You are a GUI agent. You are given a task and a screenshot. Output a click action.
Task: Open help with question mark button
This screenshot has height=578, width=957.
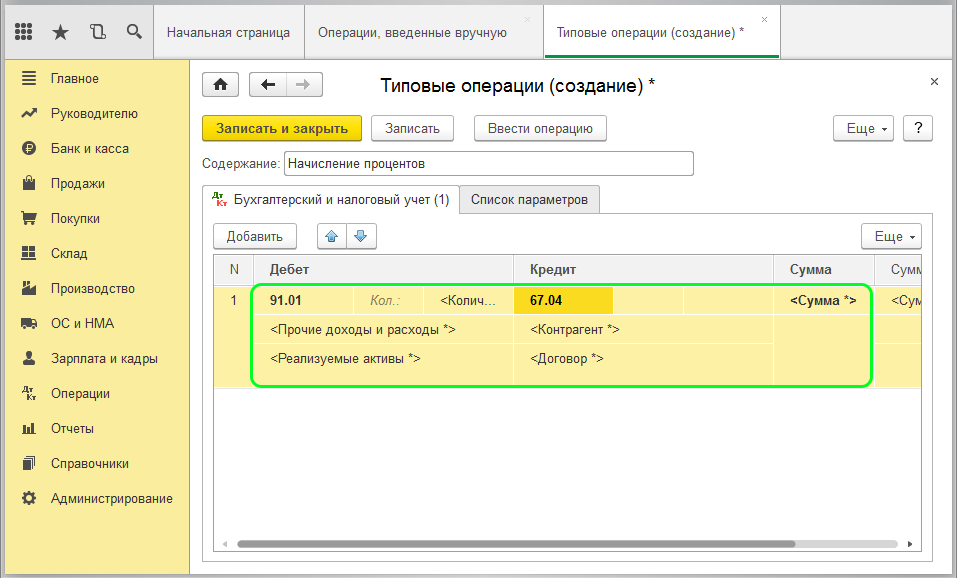pos(917,128)
